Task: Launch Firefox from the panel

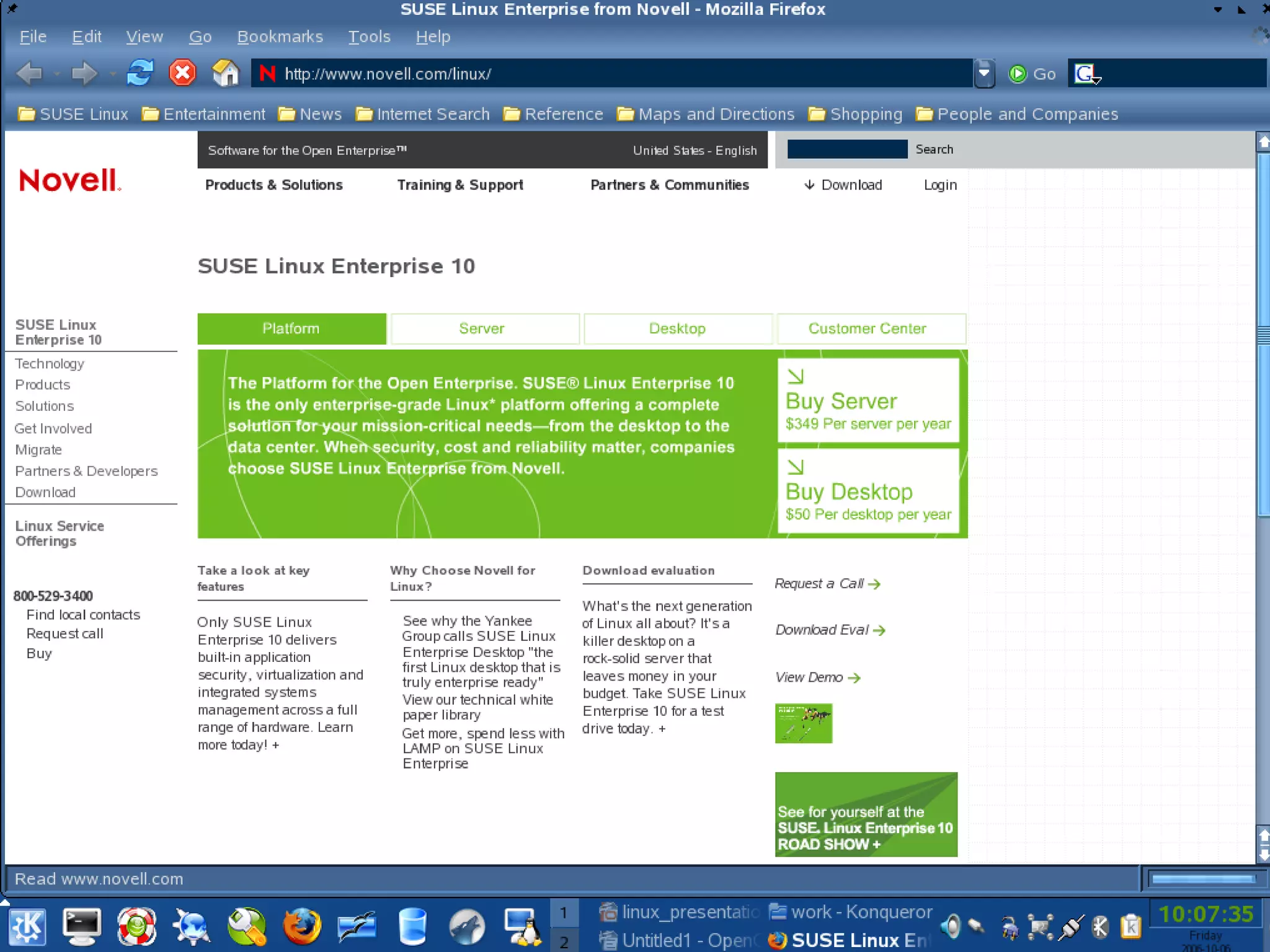Action: 302,926
